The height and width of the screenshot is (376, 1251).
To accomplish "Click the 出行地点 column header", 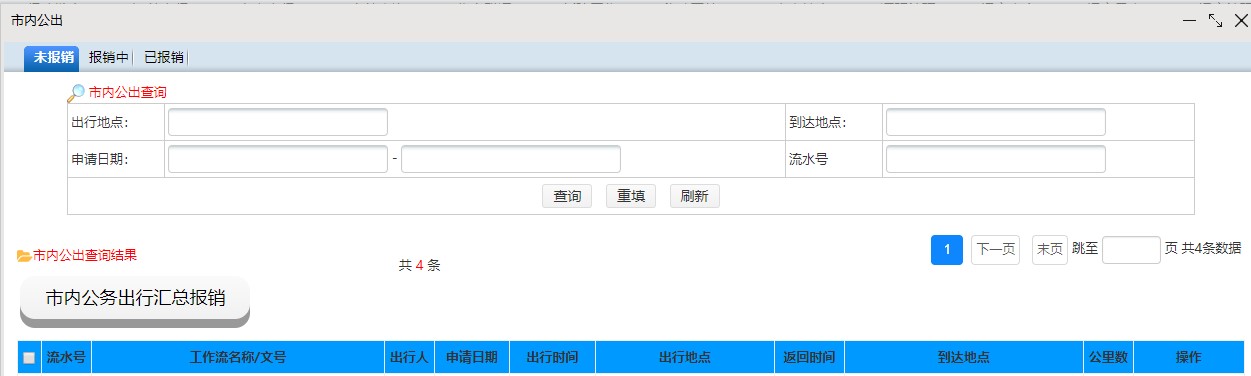I will [684, 358].
